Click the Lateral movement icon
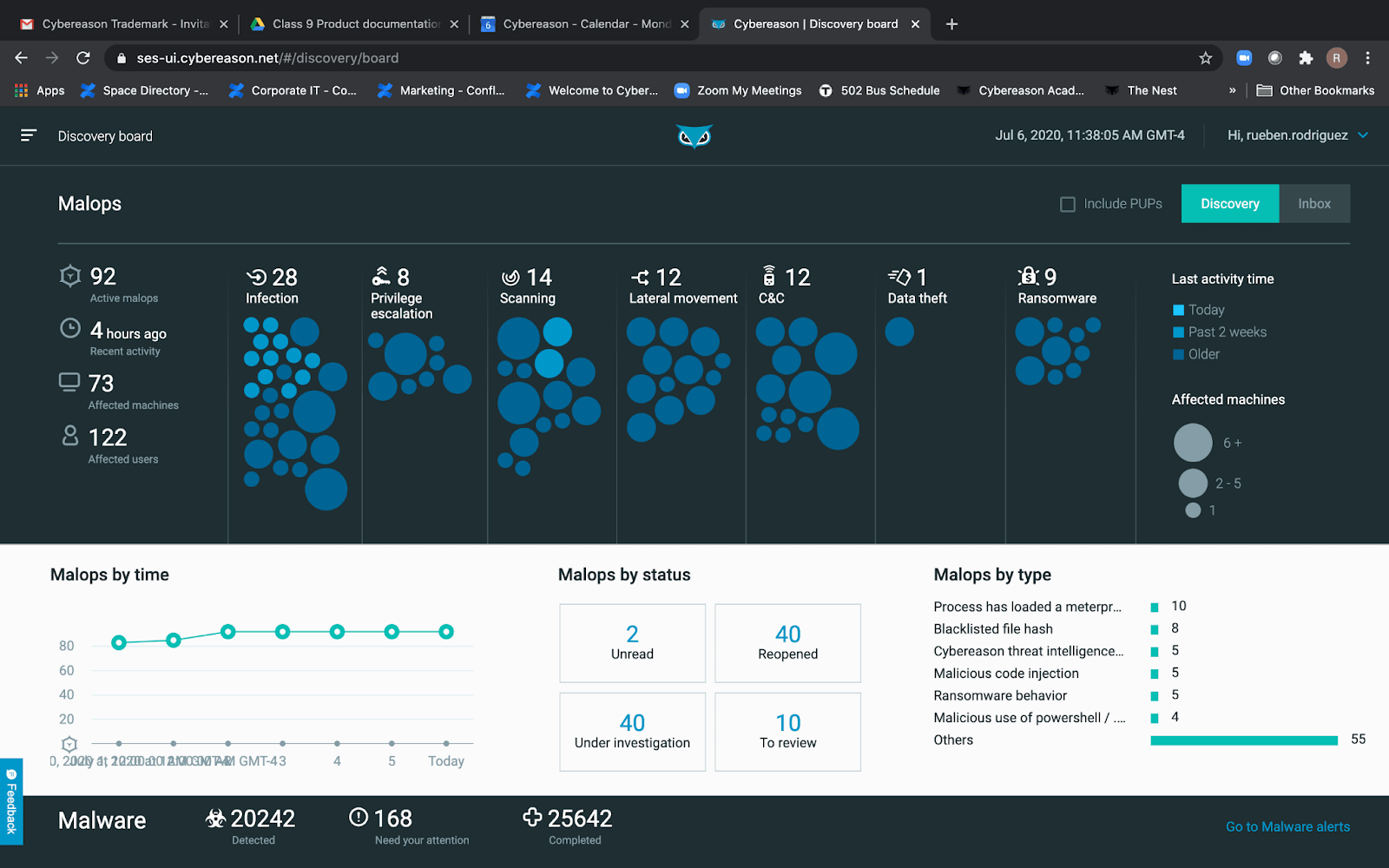Screen dimensions: 1389x868 pyautogui.click(x=641, y=278)
